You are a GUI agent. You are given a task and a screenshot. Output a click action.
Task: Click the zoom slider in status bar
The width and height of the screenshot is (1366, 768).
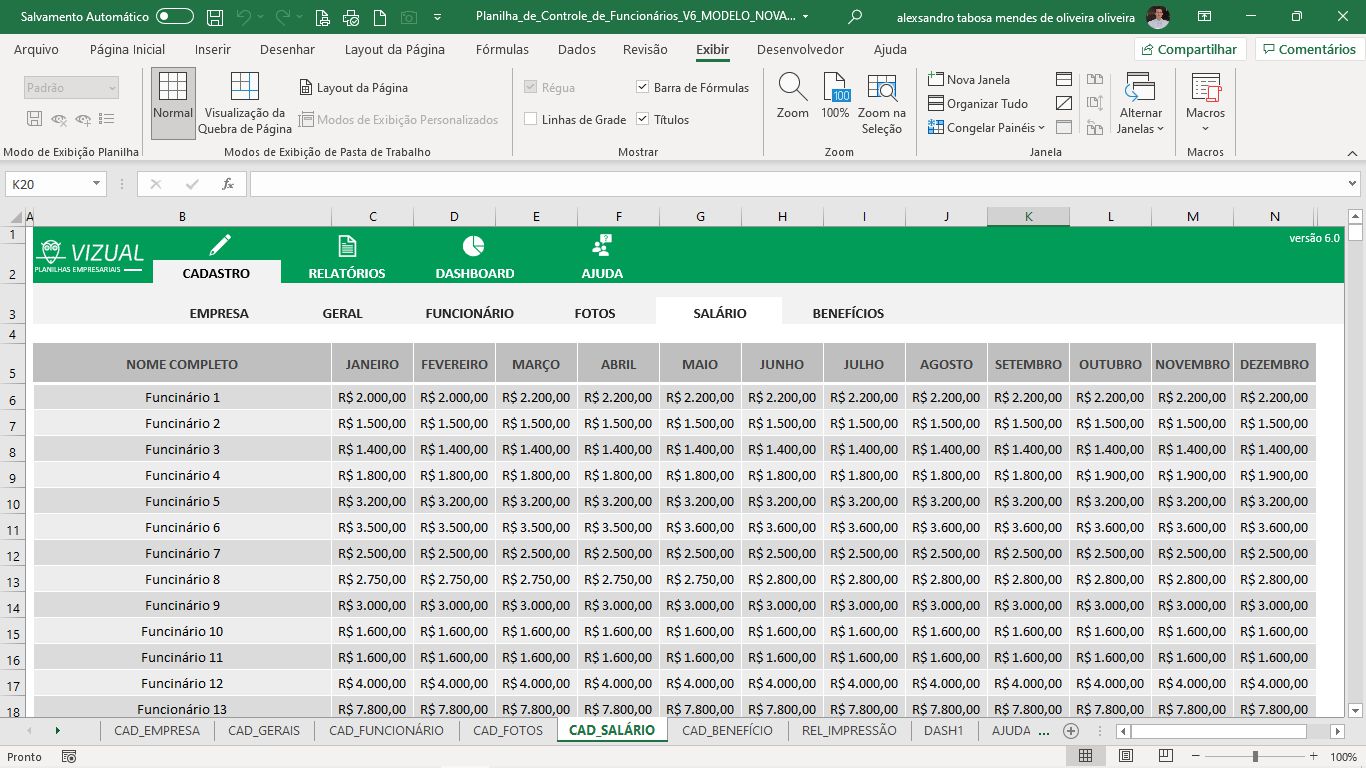click(x=1255, y=757)
